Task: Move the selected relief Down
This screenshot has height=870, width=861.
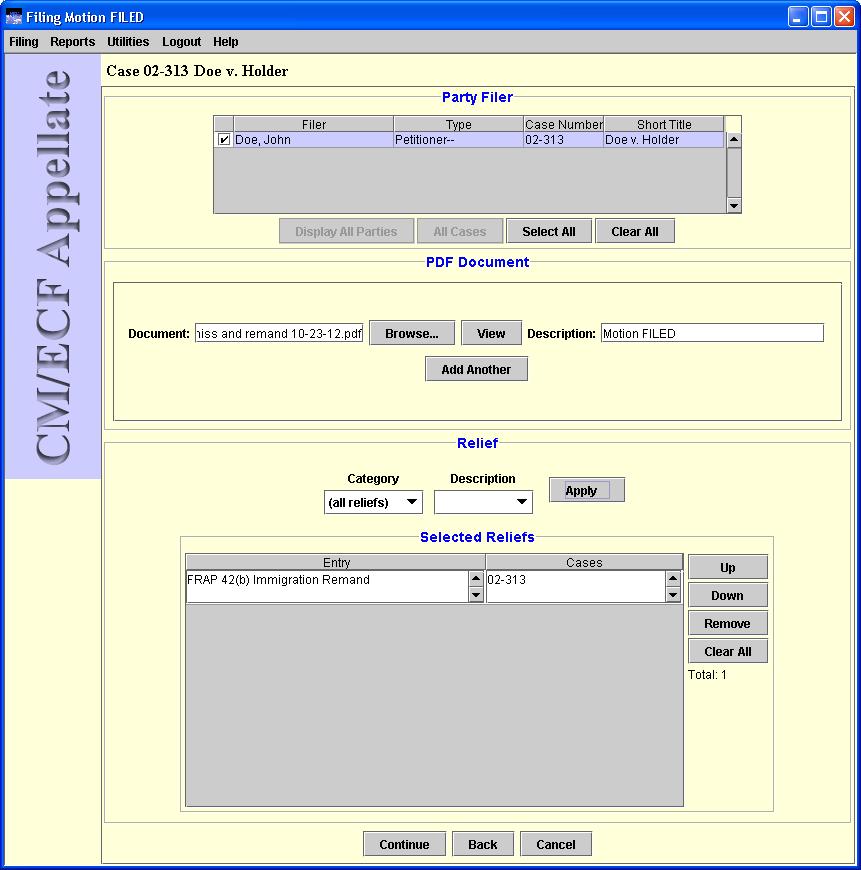Action: 728,595
